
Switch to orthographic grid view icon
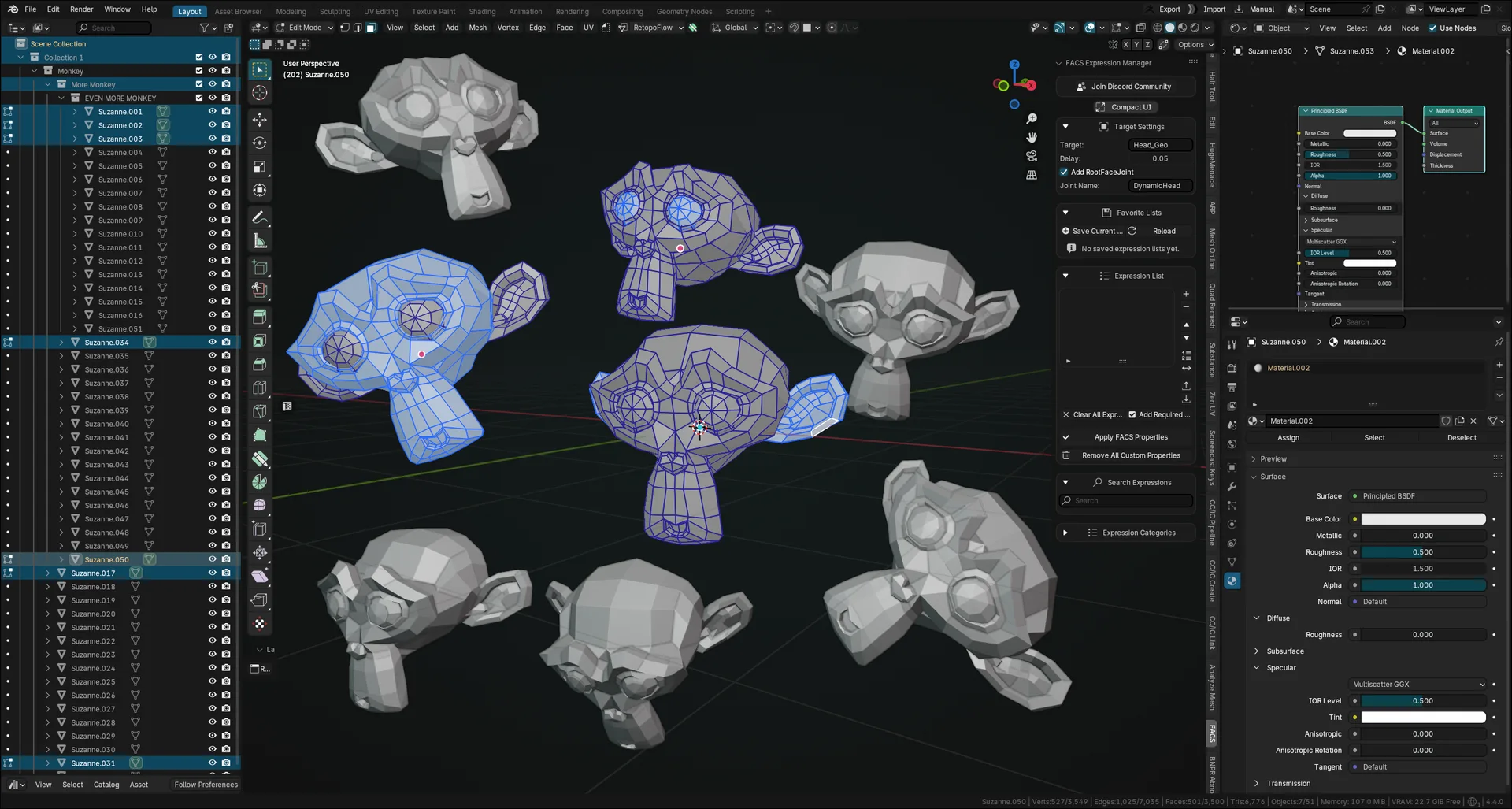(1032, 175)
